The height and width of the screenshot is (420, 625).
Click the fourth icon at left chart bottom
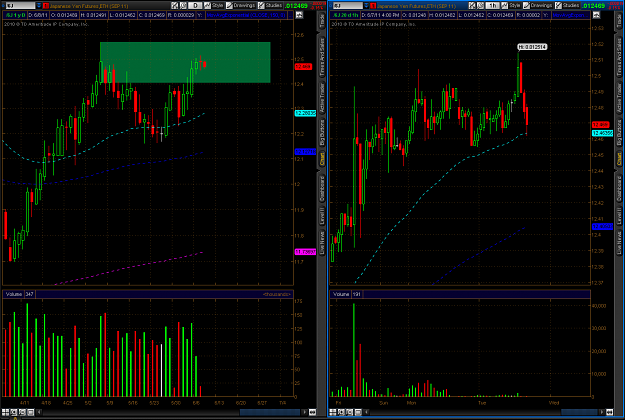31,412
